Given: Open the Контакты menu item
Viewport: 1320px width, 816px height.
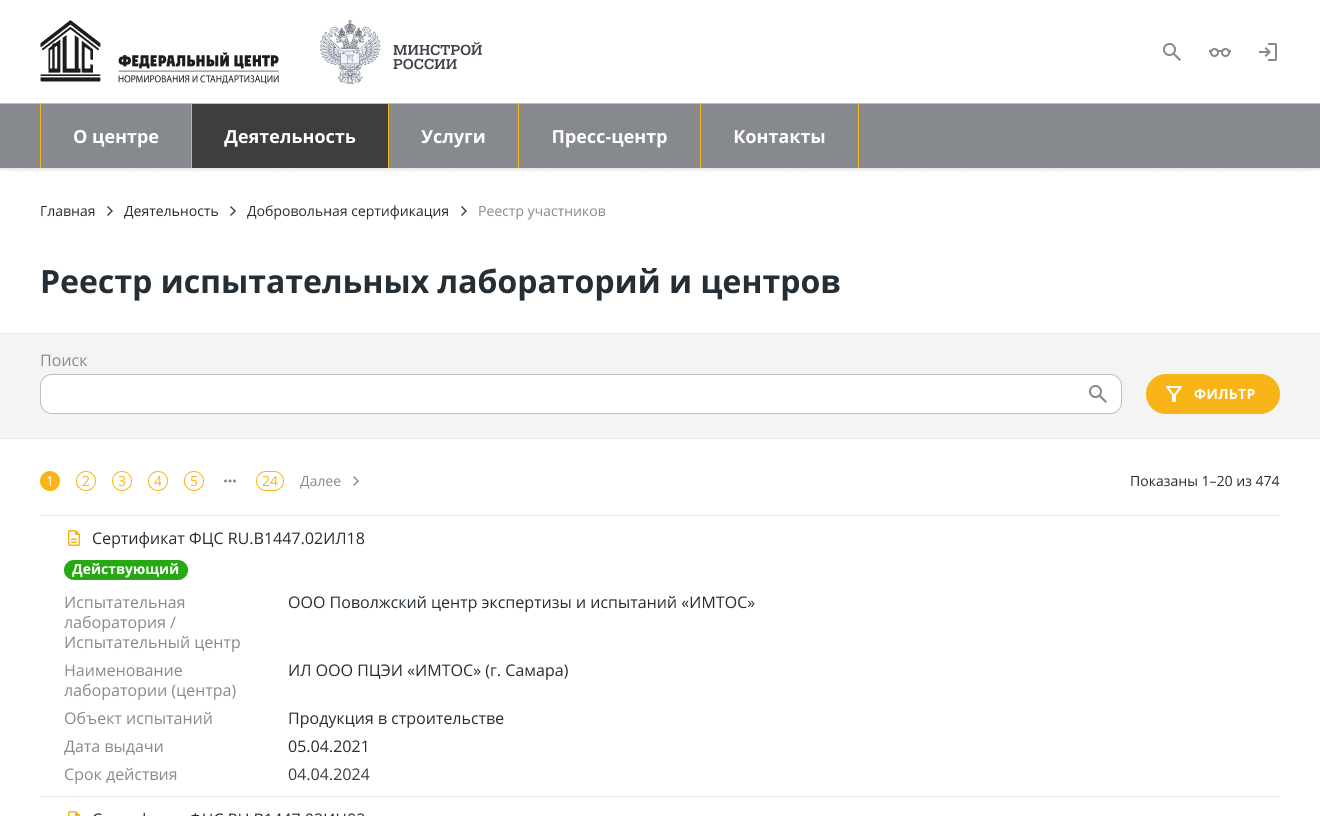Looking at the screenshot, I should 779,137.
